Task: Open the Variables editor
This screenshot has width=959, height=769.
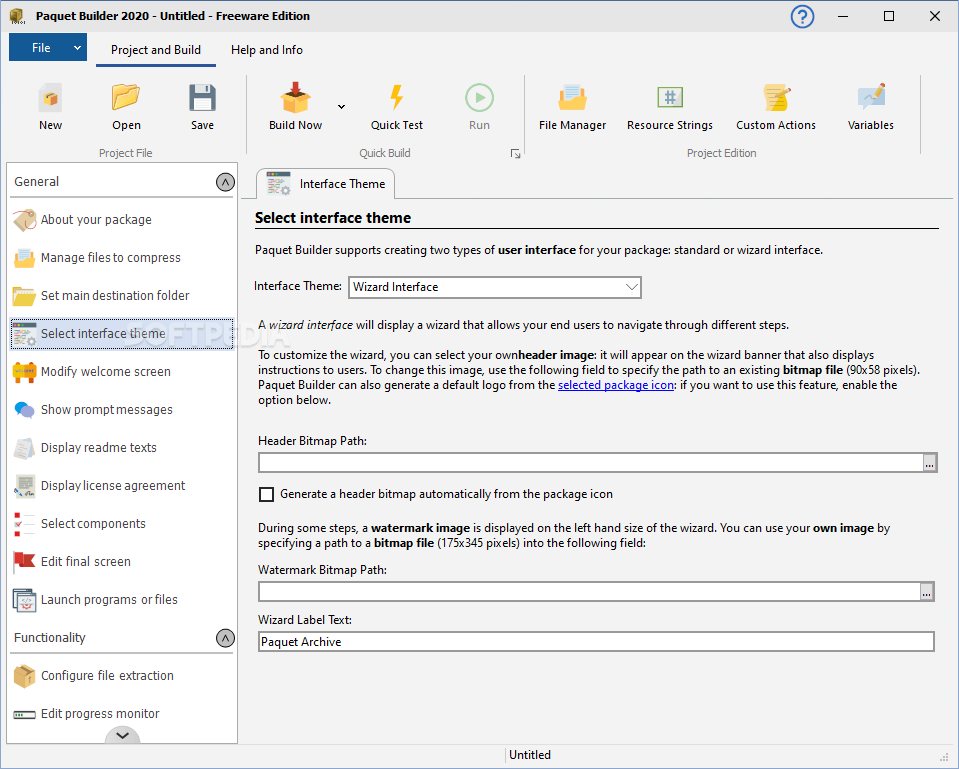Action: 870,106
